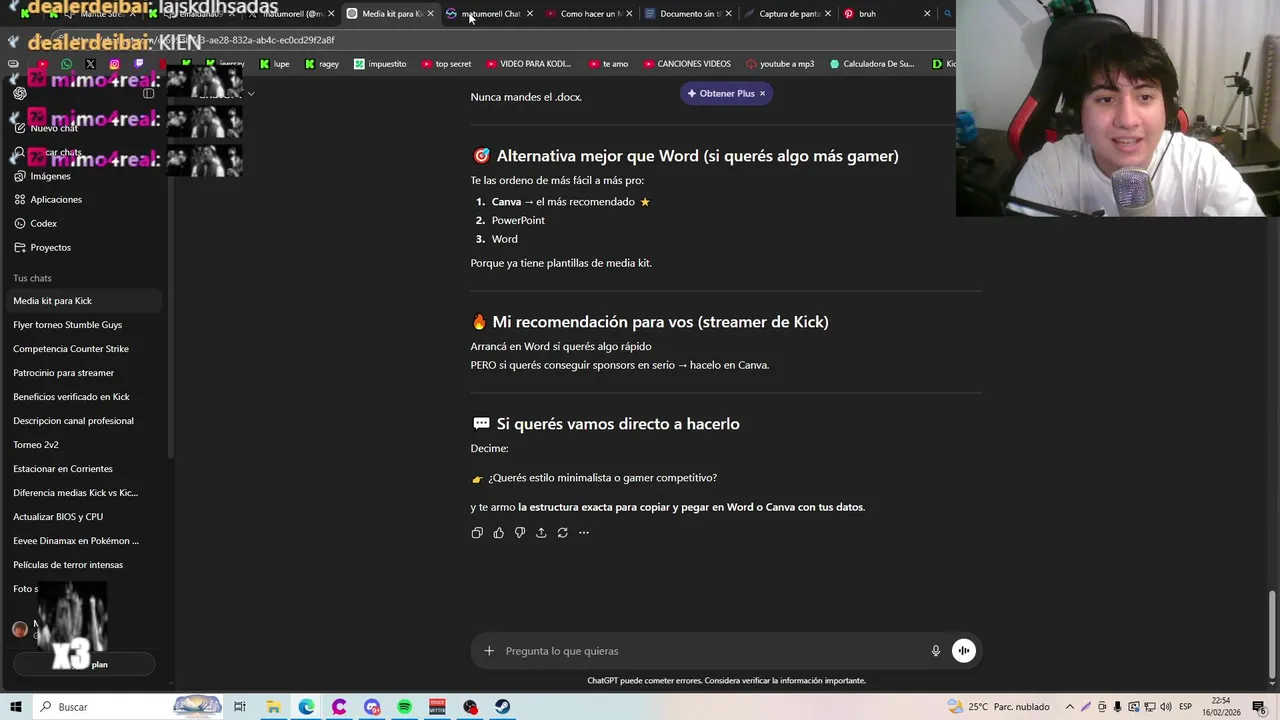
Task: Open Calculadora De Su... bookmark
Action: tap(871, 64)
